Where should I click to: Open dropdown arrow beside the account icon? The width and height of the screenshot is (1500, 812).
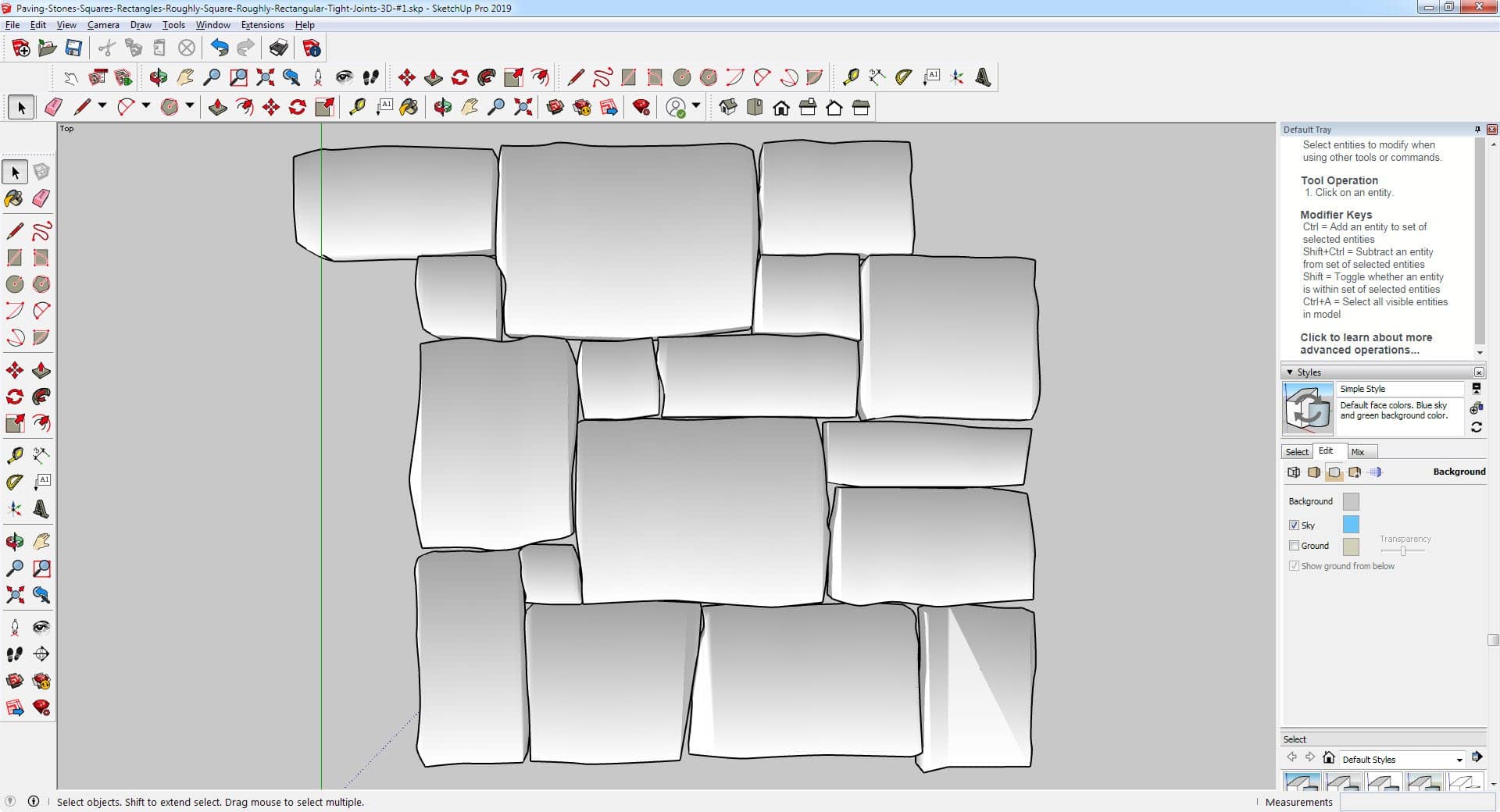[x=696, y=106]
